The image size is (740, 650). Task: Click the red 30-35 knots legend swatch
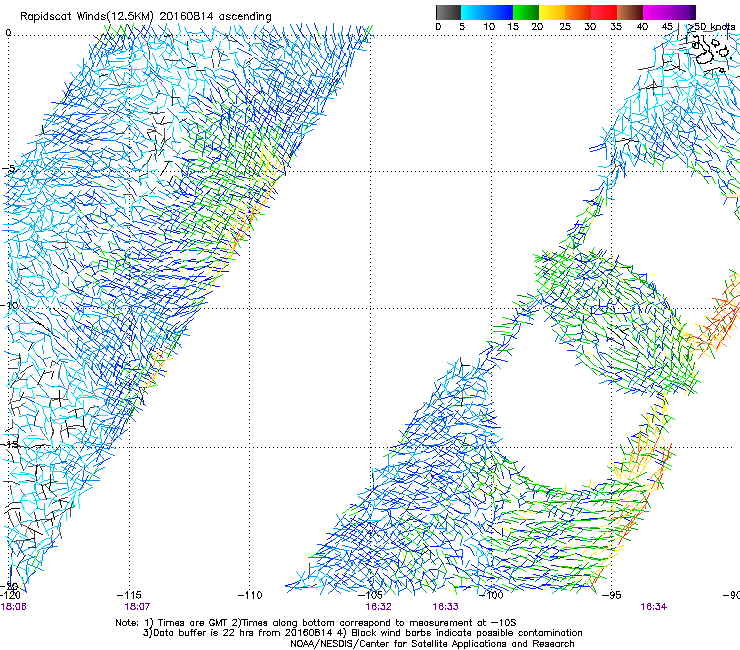(604, 12)
